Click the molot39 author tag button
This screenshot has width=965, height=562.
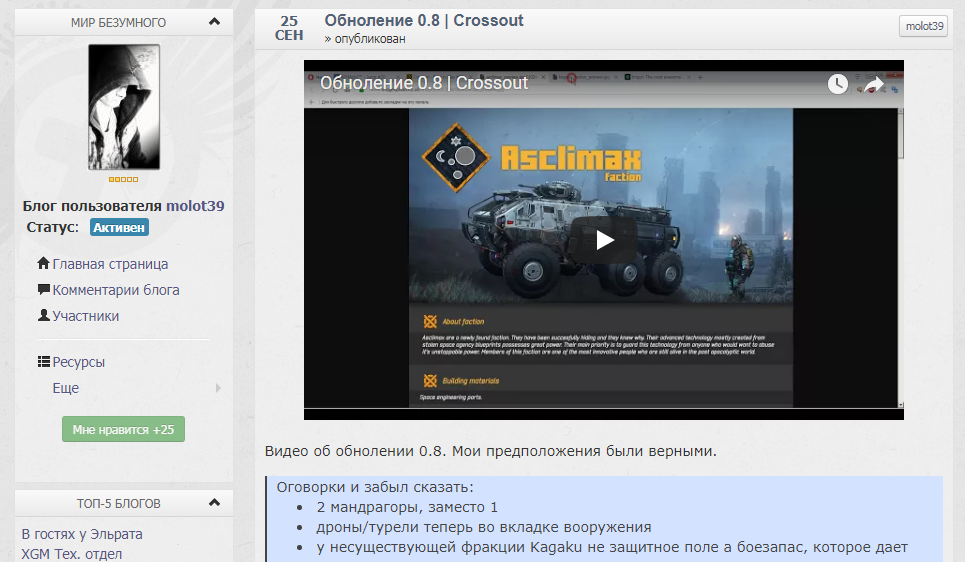[923, 26]
